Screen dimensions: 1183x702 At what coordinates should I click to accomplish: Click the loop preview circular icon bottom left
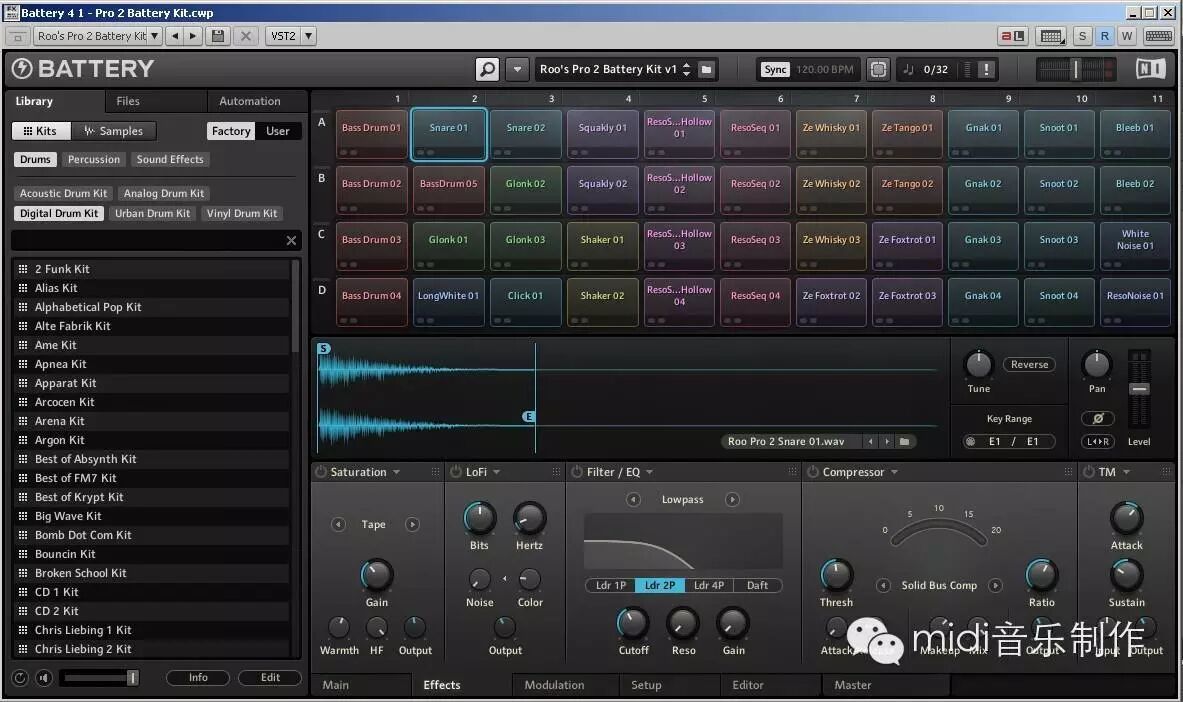[20, 678]
